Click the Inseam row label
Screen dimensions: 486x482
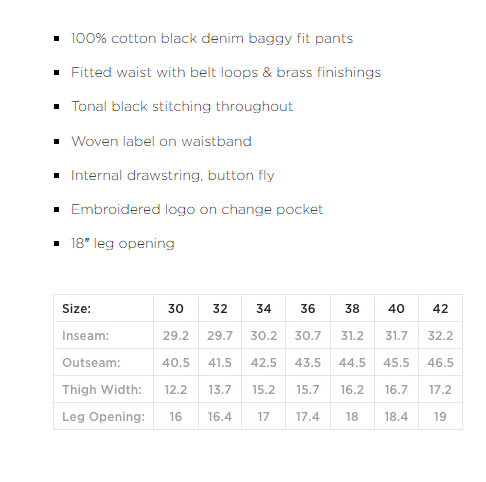coord(86,336)
